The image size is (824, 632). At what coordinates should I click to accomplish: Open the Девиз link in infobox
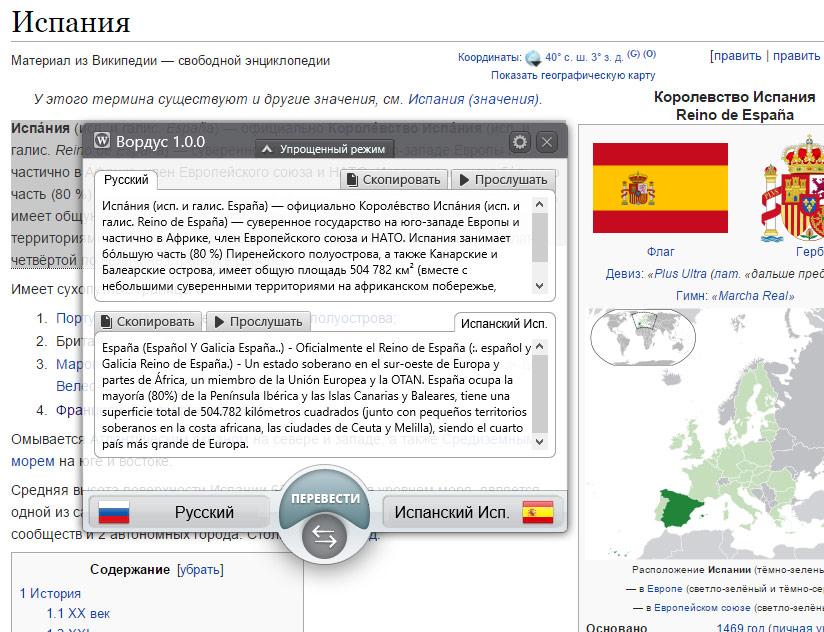(x=623, y=274)
